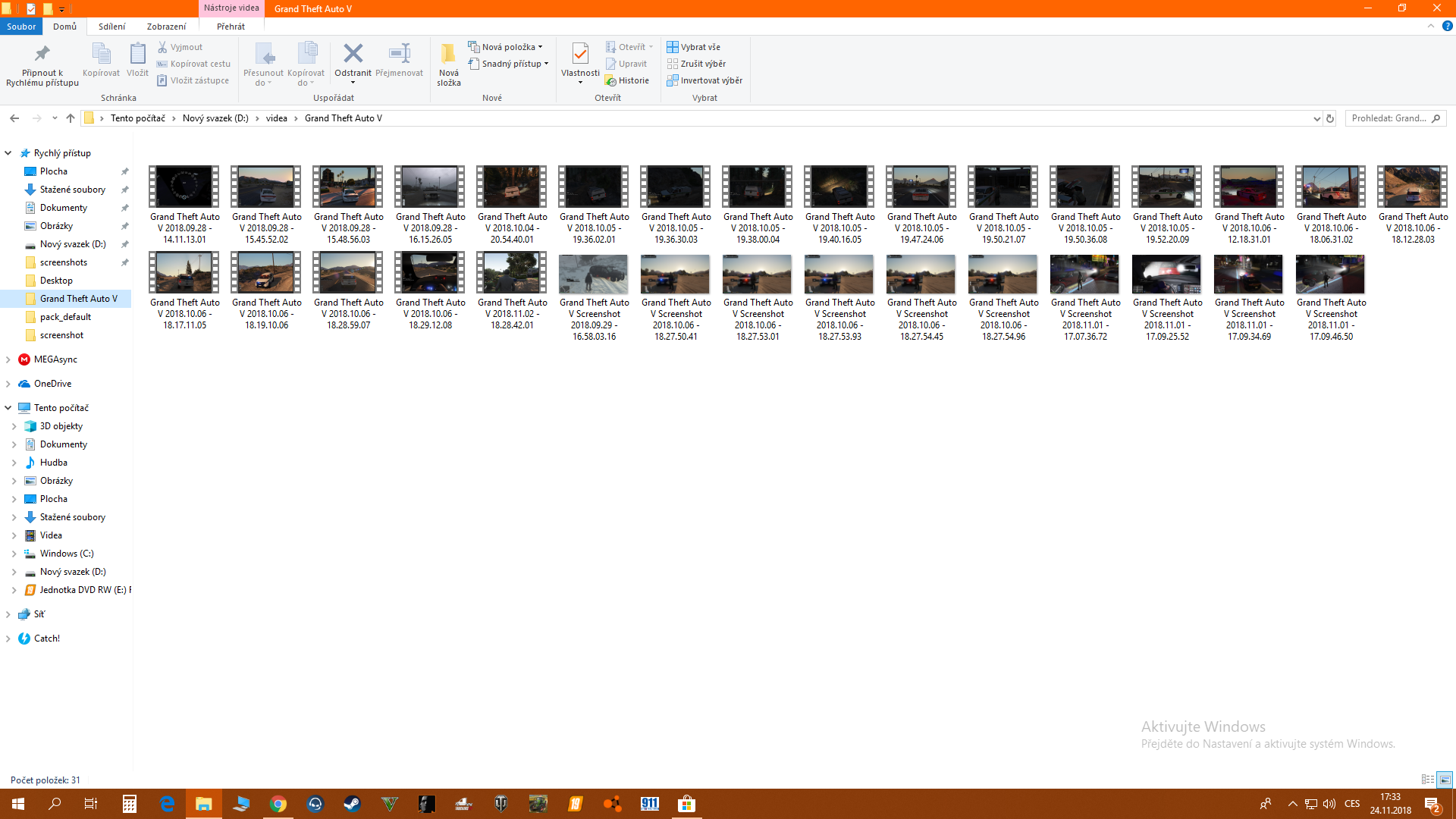Click the refresh button beside address bar
This screenshot has width=1456, height=819.
(1329, 118)
